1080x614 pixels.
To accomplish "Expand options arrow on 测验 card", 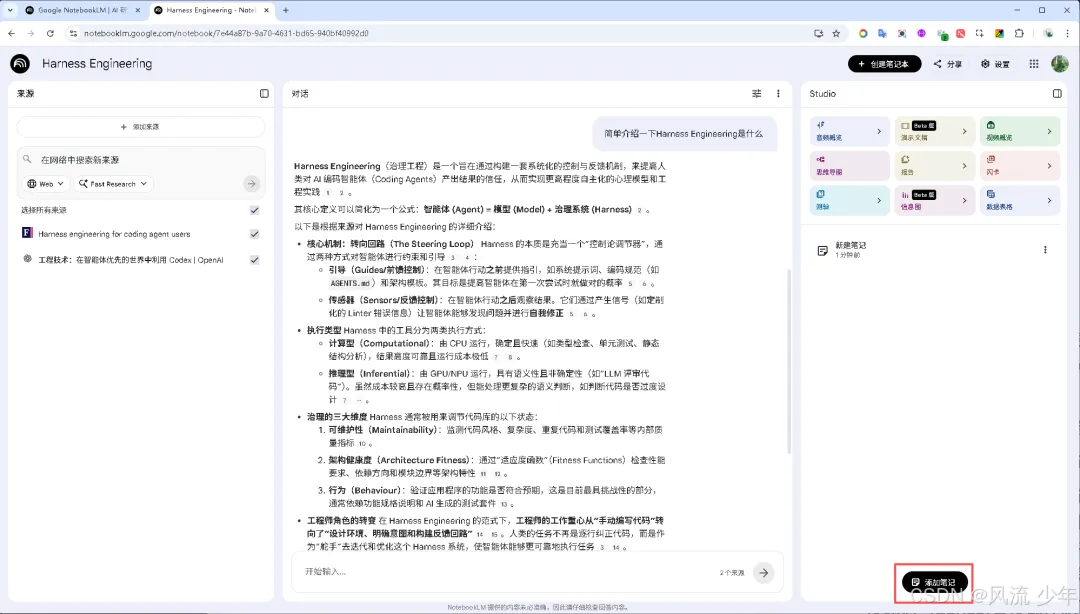I will pos(879,201).
